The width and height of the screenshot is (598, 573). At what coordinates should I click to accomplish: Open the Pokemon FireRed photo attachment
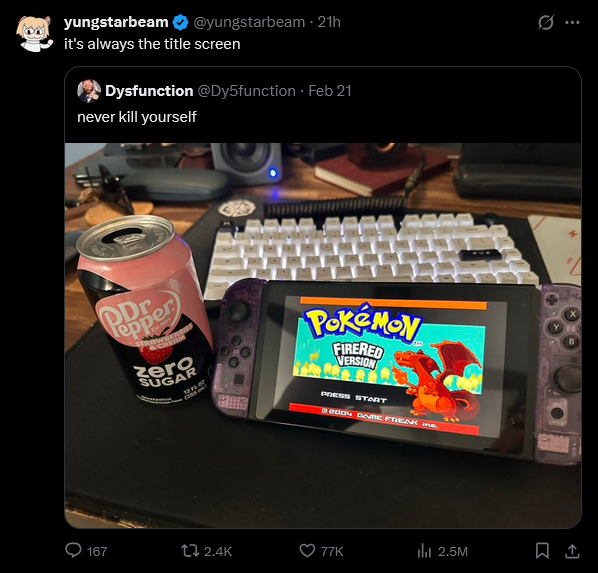323,335
